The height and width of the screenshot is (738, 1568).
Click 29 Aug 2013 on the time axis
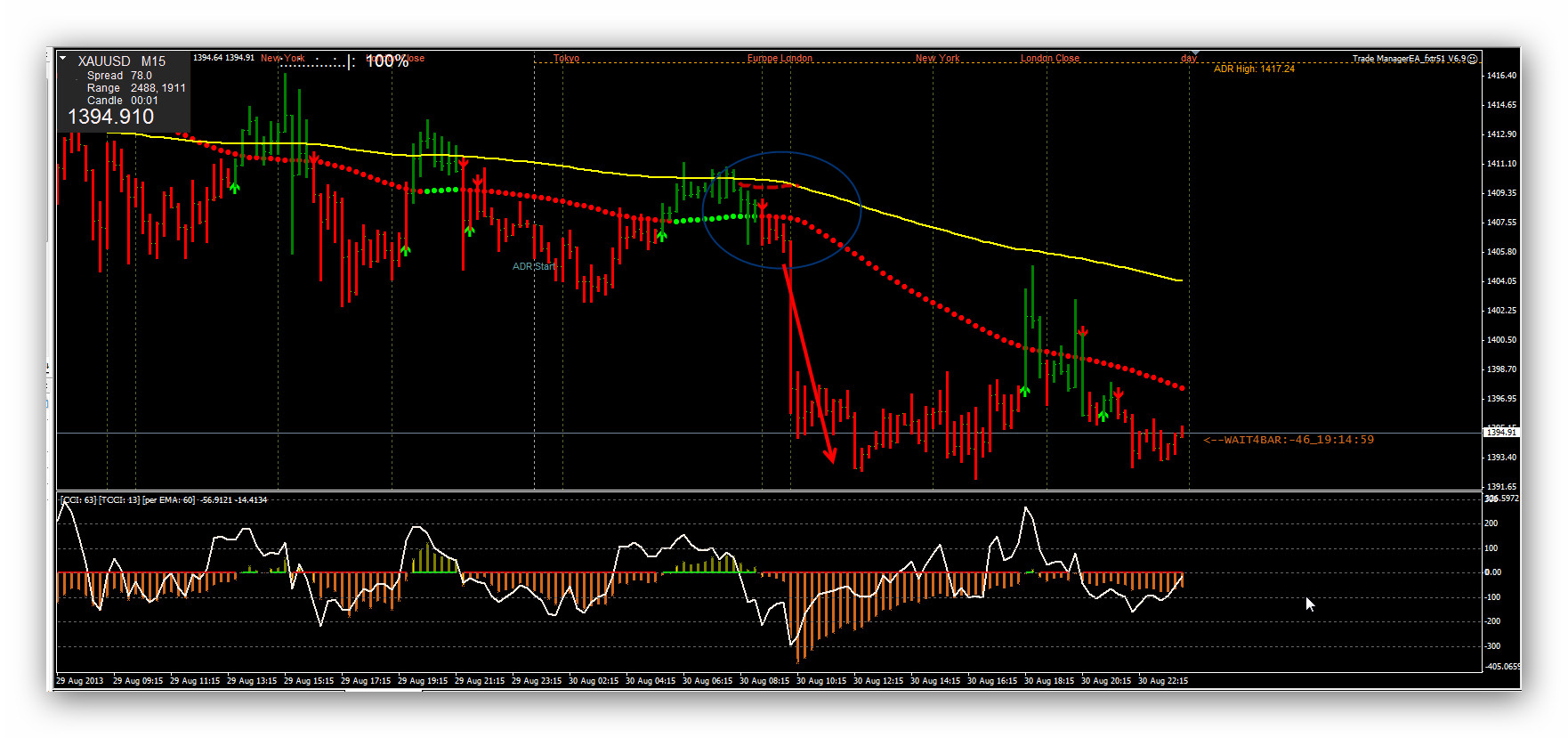click(x=80, y=681)
